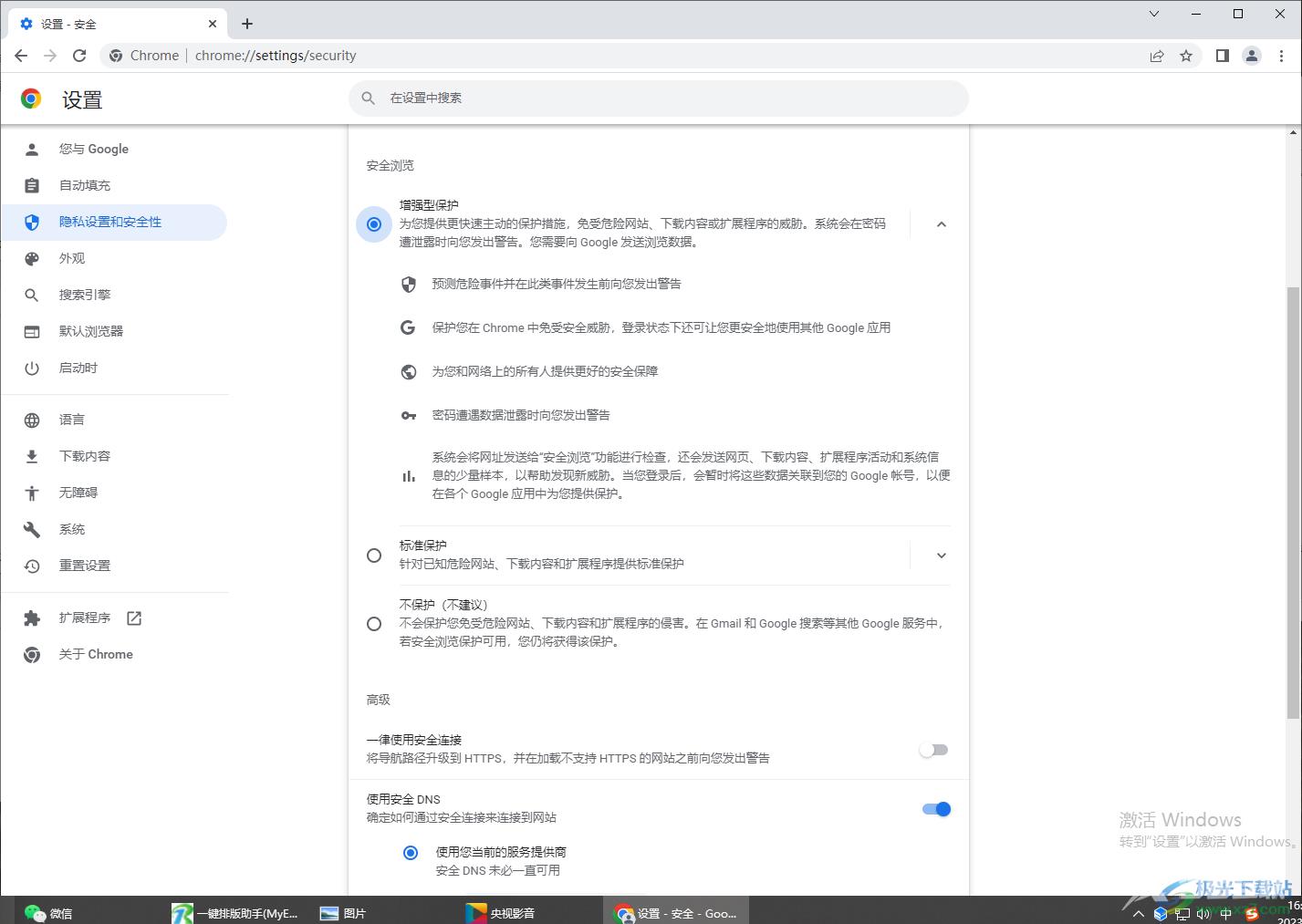Open a new tab with plus button

point(247,24)
